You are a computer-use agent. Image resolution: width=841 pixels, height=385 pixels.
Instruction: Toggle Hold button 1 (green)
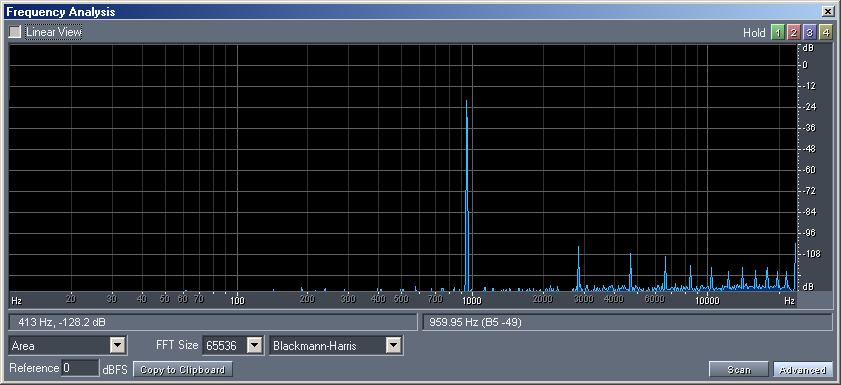(777, 33)
